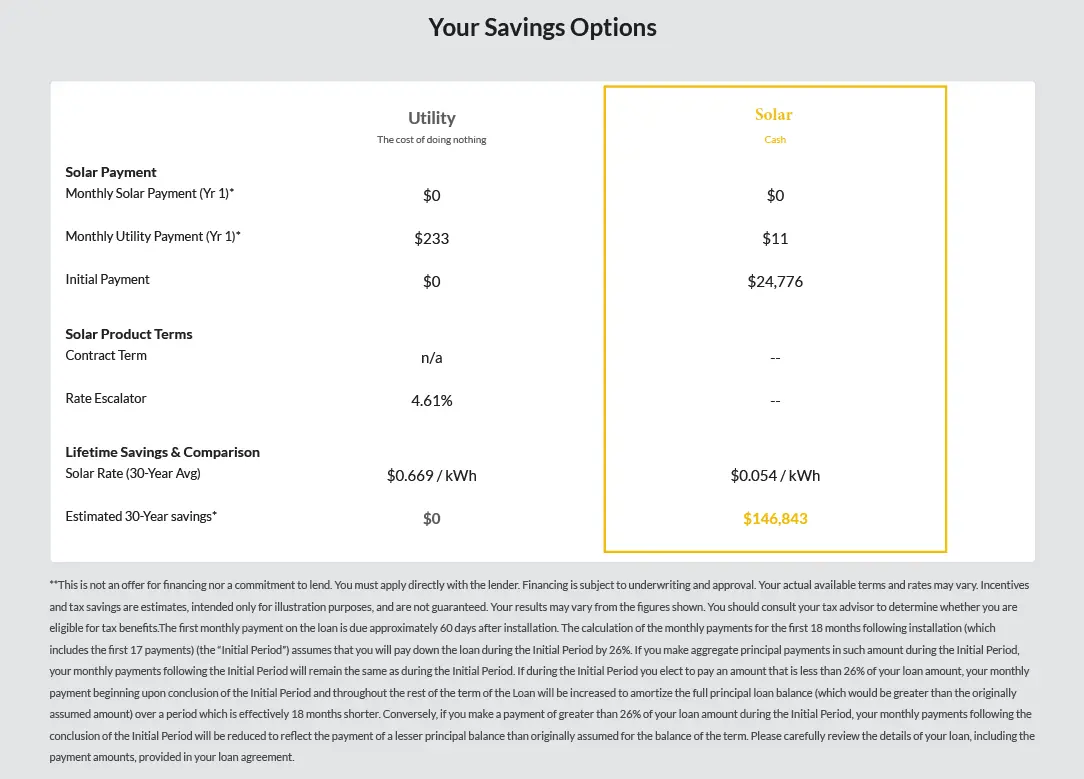The height and width of the screenshot is (779, 1084).
Task: Click the $0.669 / kWh utility rate
Action: click(431, 476)
